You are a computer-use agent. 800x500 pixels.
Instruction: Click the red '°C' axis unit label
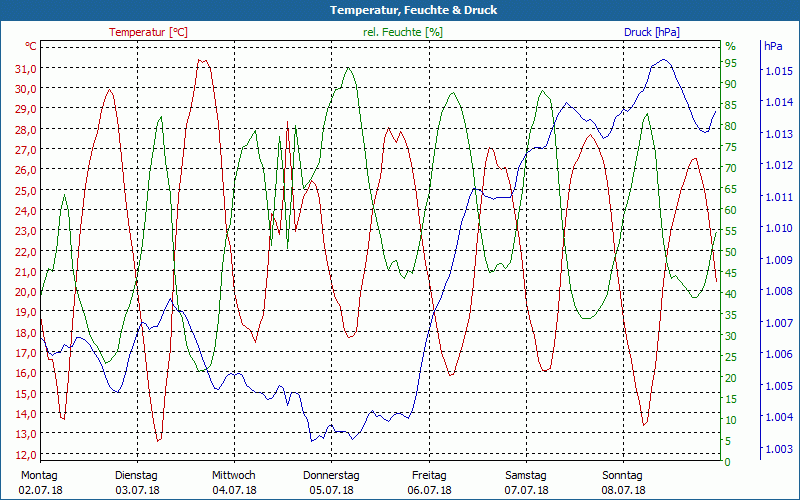(31, 47)
